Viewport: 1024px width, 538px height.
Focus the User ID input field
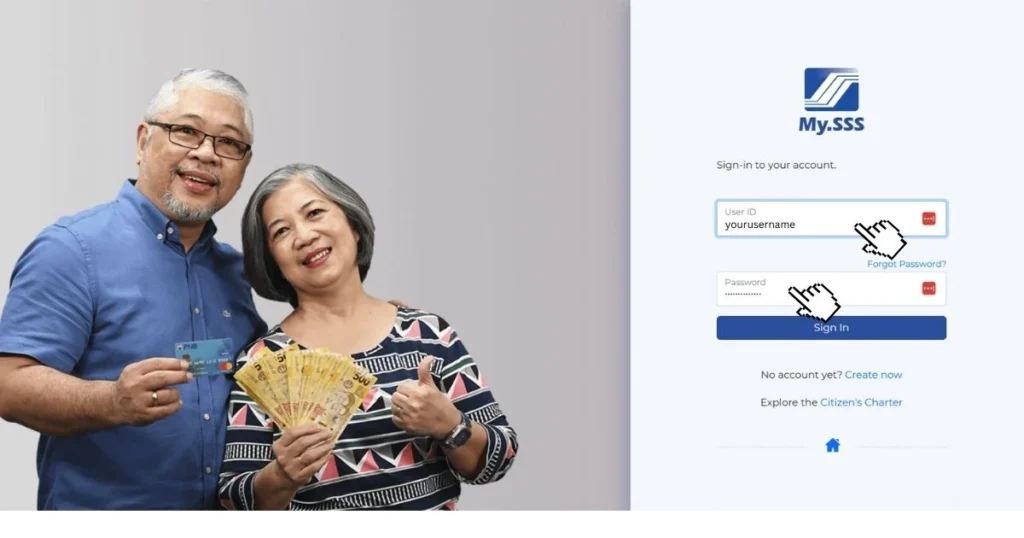(x=831, y=219)
